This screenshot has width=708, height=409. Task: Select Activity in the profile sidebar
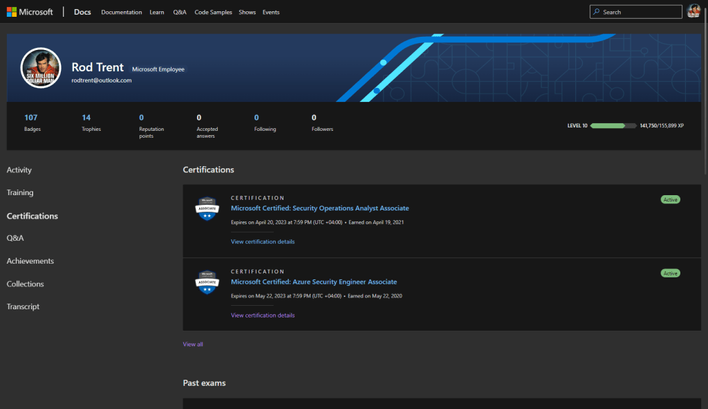point(19,170)
